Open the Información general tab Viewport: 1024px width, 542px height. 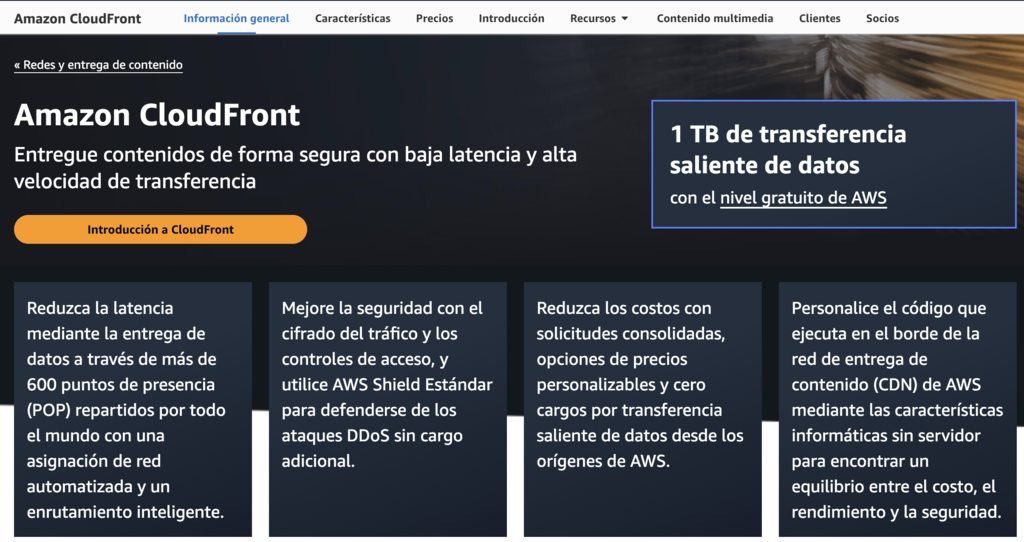click(x=236, y=18)
